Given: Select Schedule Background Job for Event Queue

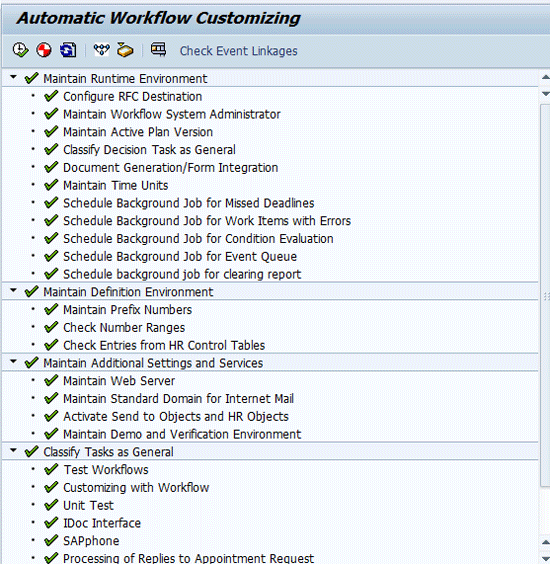Looking at the screenshot, I should tap(180, 257).
